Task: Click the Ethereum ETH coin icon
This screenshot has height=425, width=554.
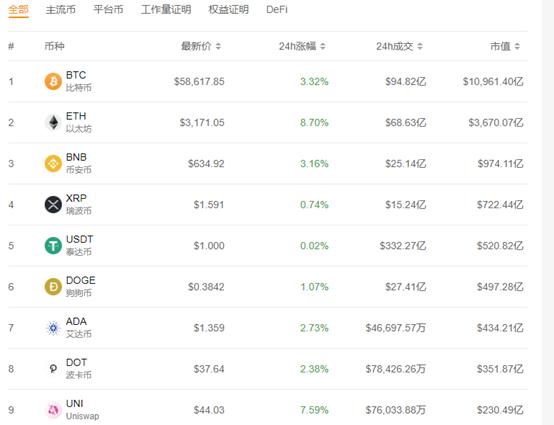Action: pos(53,123)
